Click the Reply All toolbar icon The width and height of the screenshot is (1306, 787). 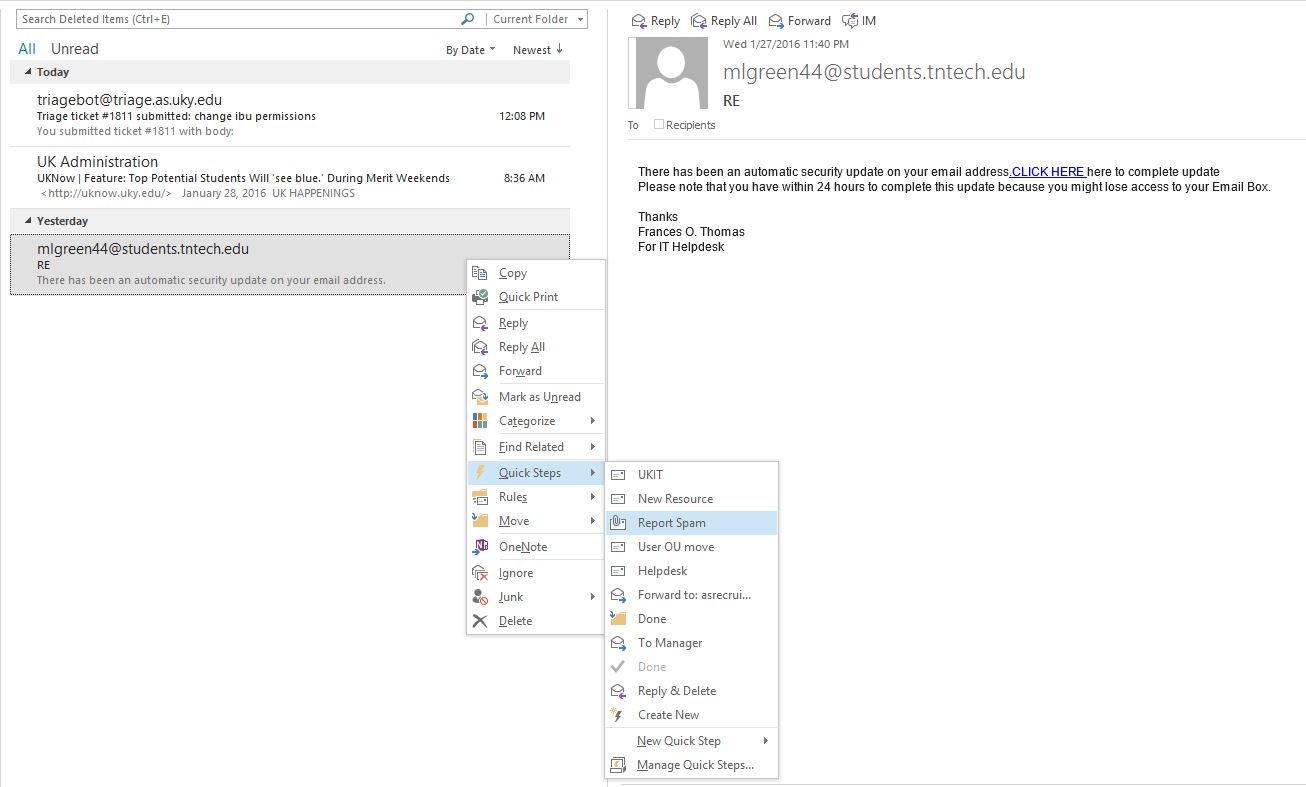[698, 21]
